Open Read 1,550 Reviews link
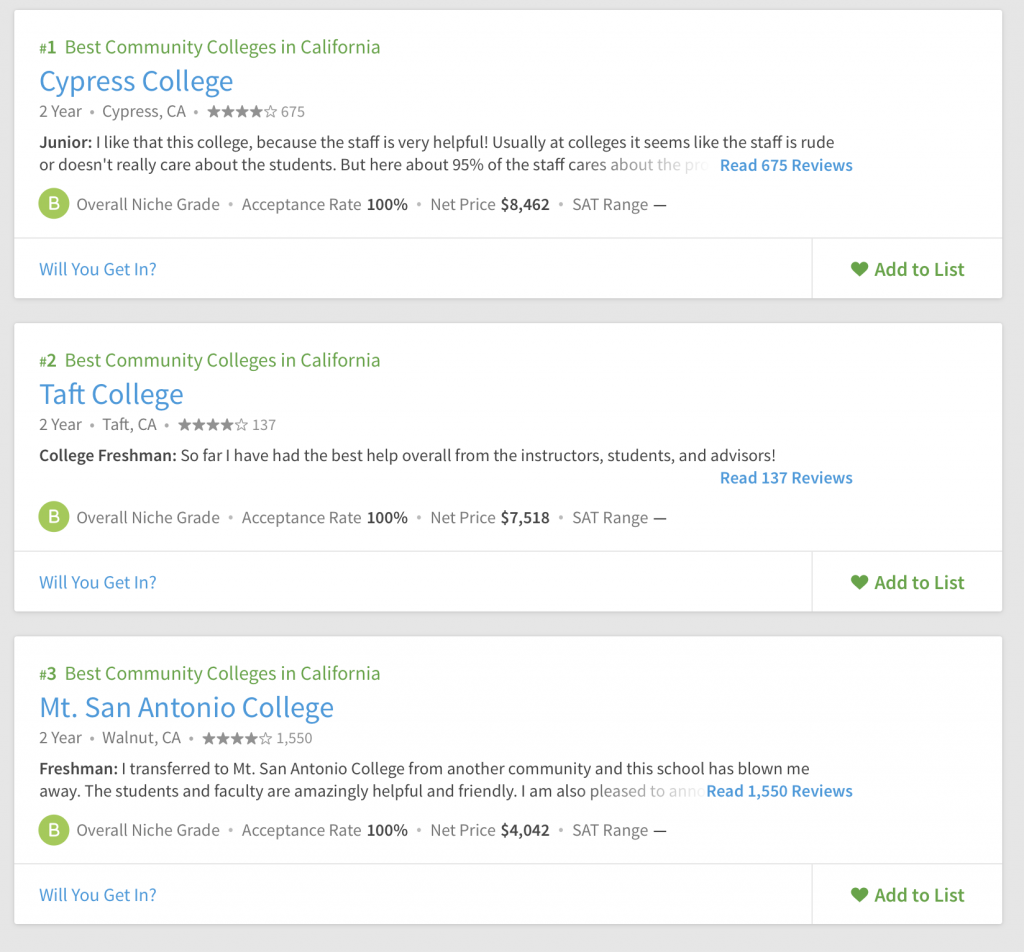This screenshot has height=952, width=1024. coord(780,791)
